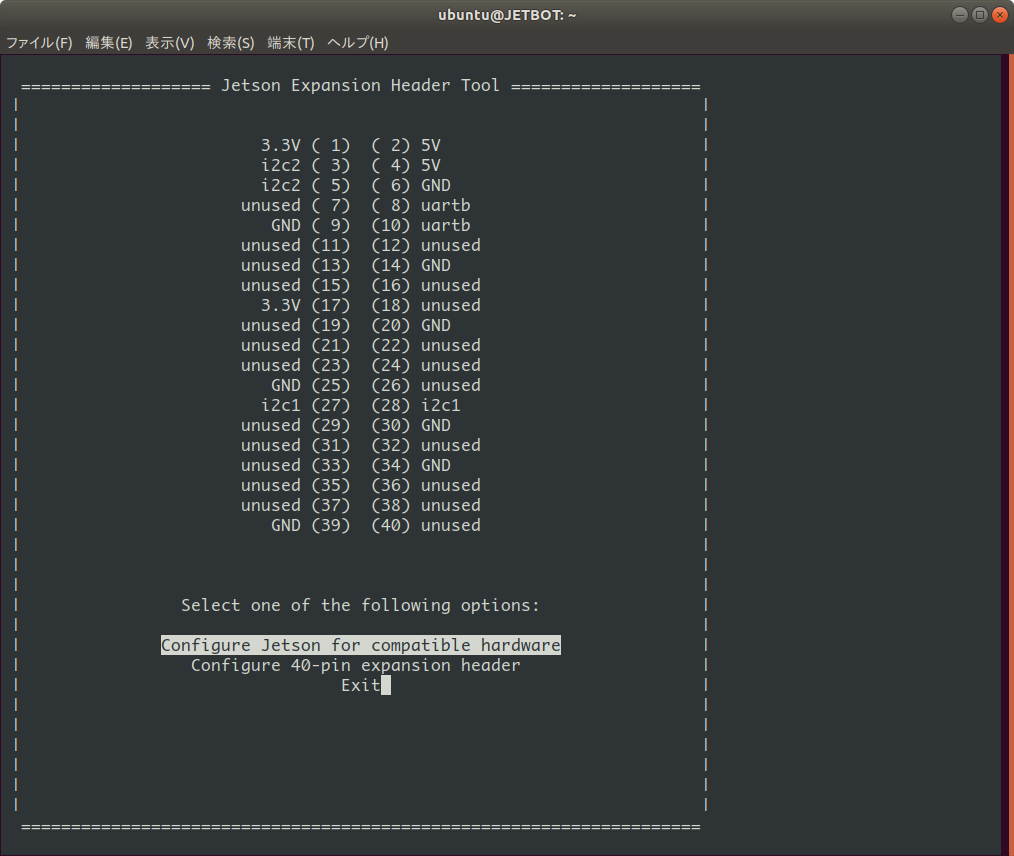1014x856 pixels.
Task: Open the 表示(V) menu
Action: pyautogui.click(x=169, y=43)
